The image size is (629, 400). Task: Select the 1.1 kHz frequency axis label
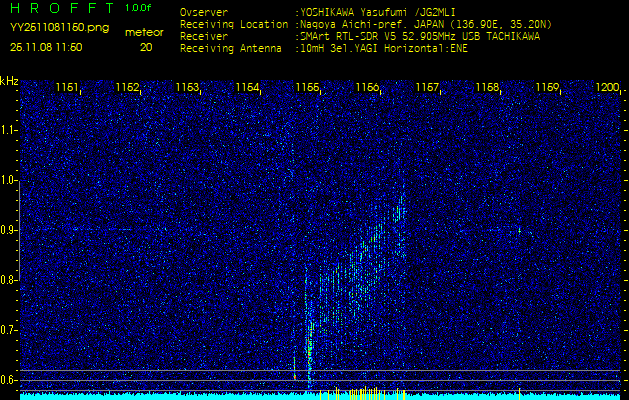click(8, 130)
